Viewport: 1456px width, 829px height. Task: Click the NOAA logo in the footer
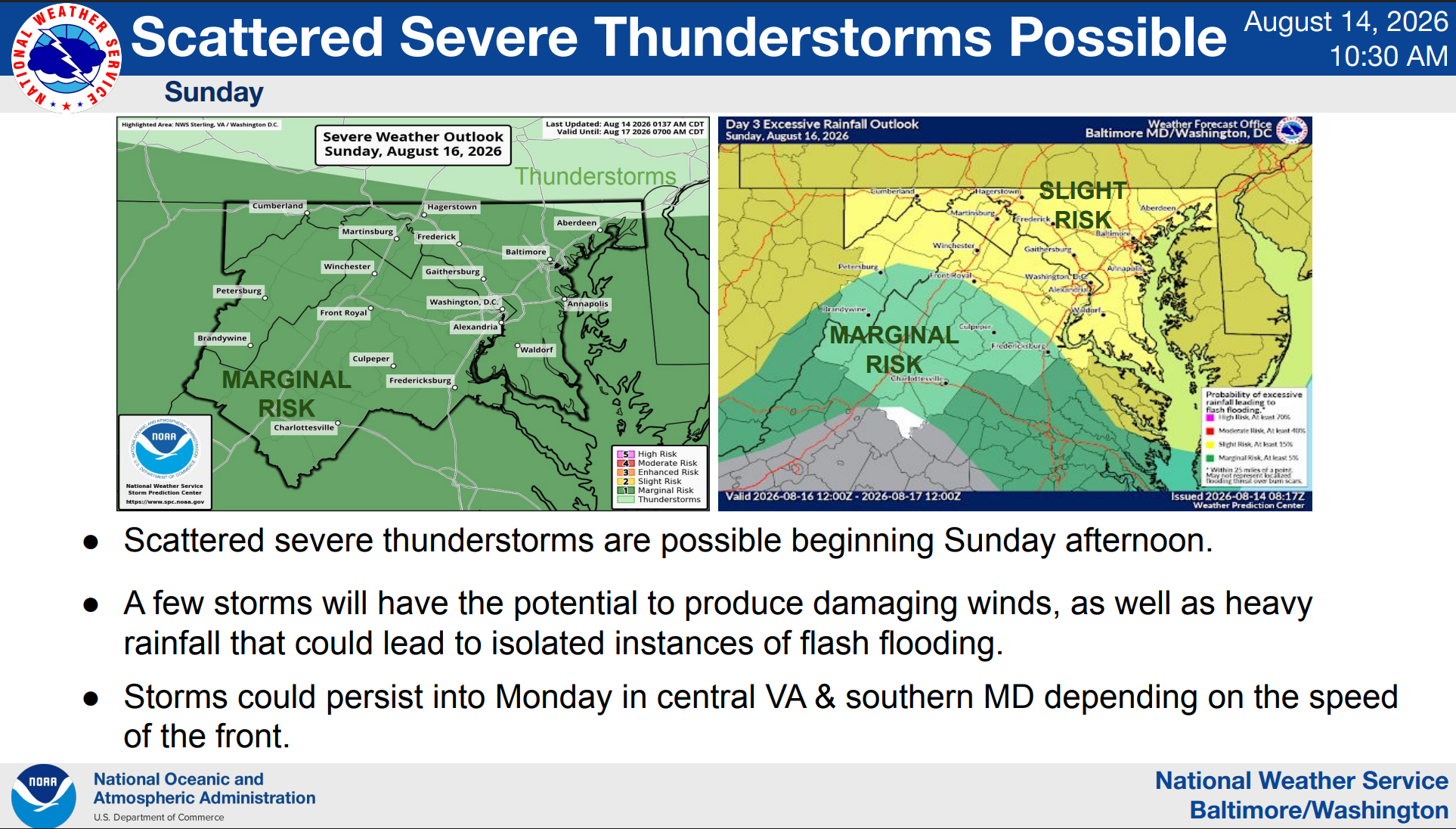(43, 796)
